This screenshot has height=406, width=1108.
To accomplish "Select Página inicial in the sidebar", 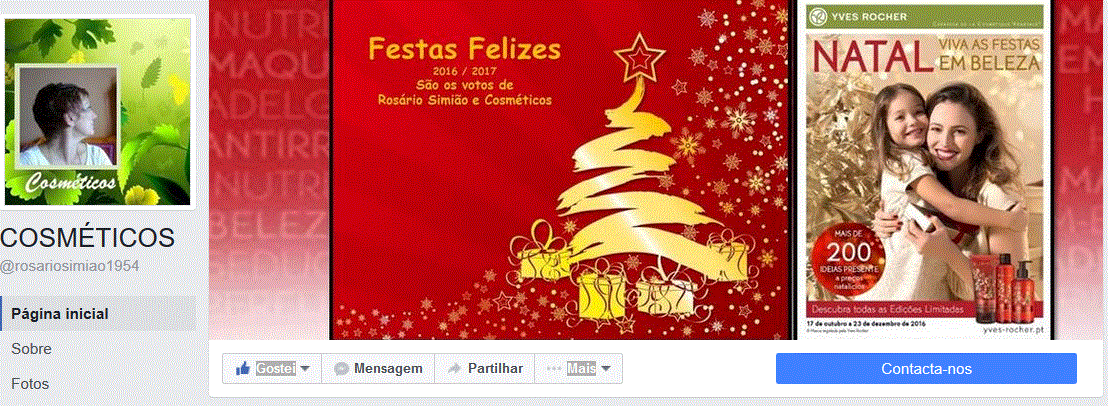I will (x=98, y=314).
